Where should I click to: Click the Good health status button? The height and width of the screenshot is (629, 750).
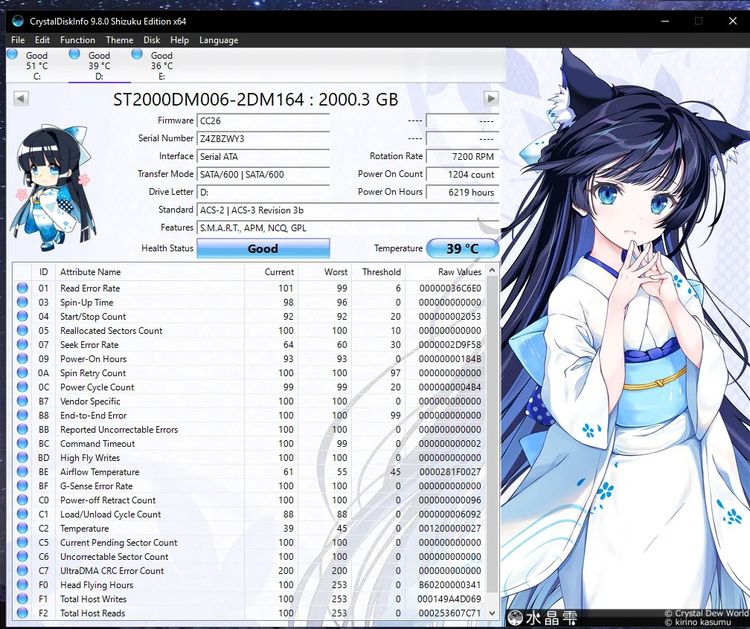(262, 249)
